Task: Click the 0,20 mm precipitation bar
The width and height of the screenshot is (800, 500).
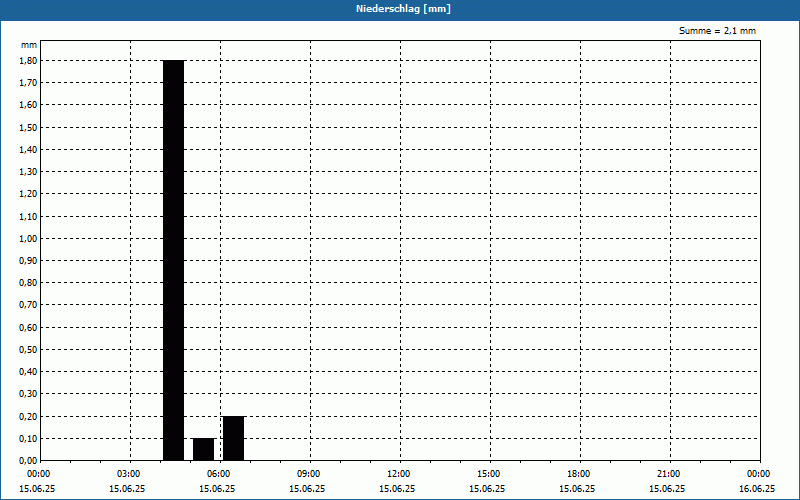Action: pyautogui.click(x=234, y=438)
